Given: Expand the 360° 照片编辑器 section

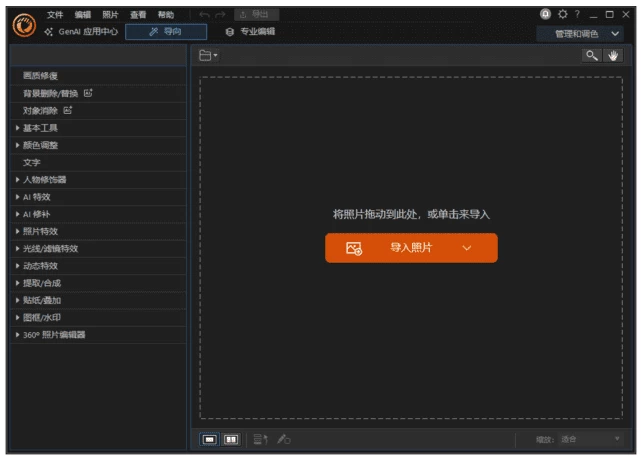Looking at the screenshot, I should click(x=54, y=334).
